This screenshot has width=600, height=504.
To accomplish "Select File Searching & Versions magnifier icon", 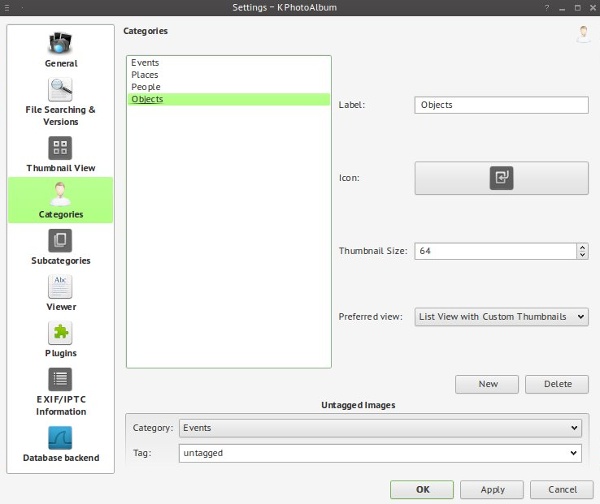I will (60, 90).
